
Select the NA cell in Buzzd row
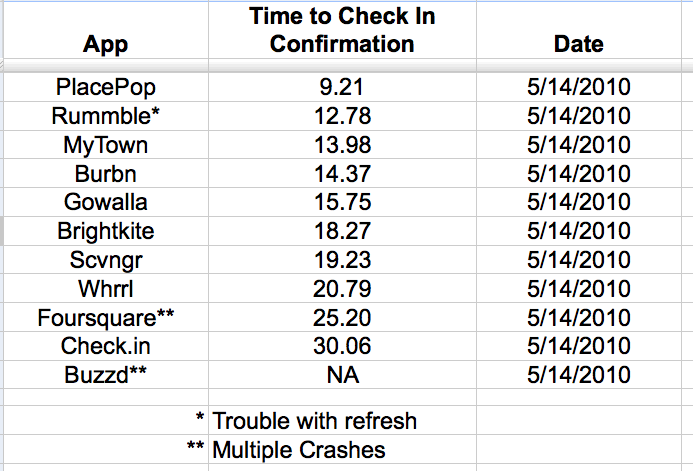coord(342,375)
